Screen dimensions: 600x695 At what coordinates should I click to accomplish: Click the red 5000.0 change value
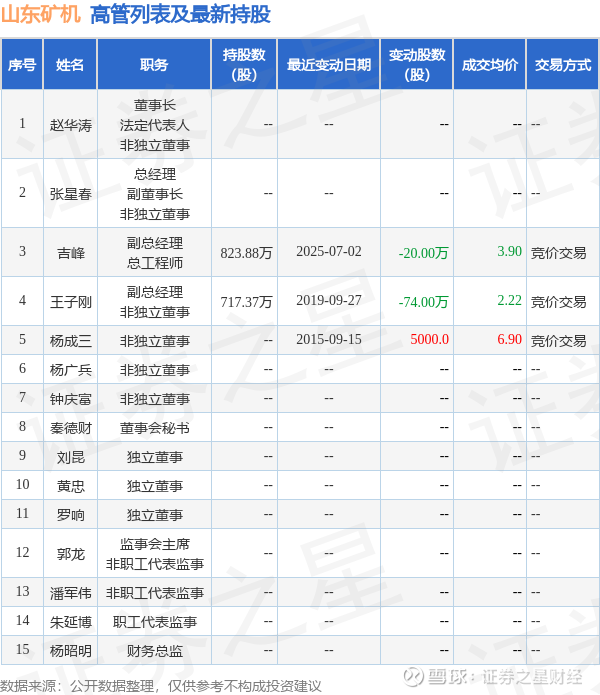pyautogui.click(x=429, y=340)
